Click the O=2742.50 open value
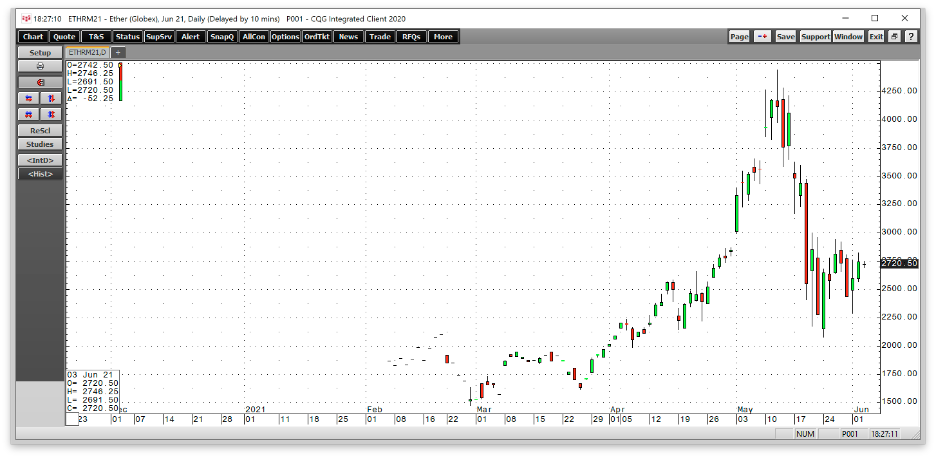936x458 pixels. click(90, 64)
